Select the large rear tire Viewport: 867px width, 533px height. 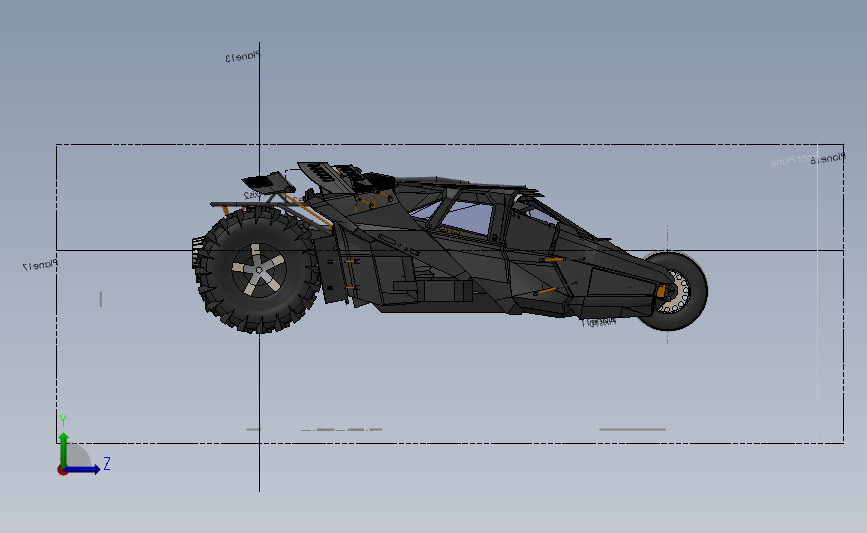[258, 270]
